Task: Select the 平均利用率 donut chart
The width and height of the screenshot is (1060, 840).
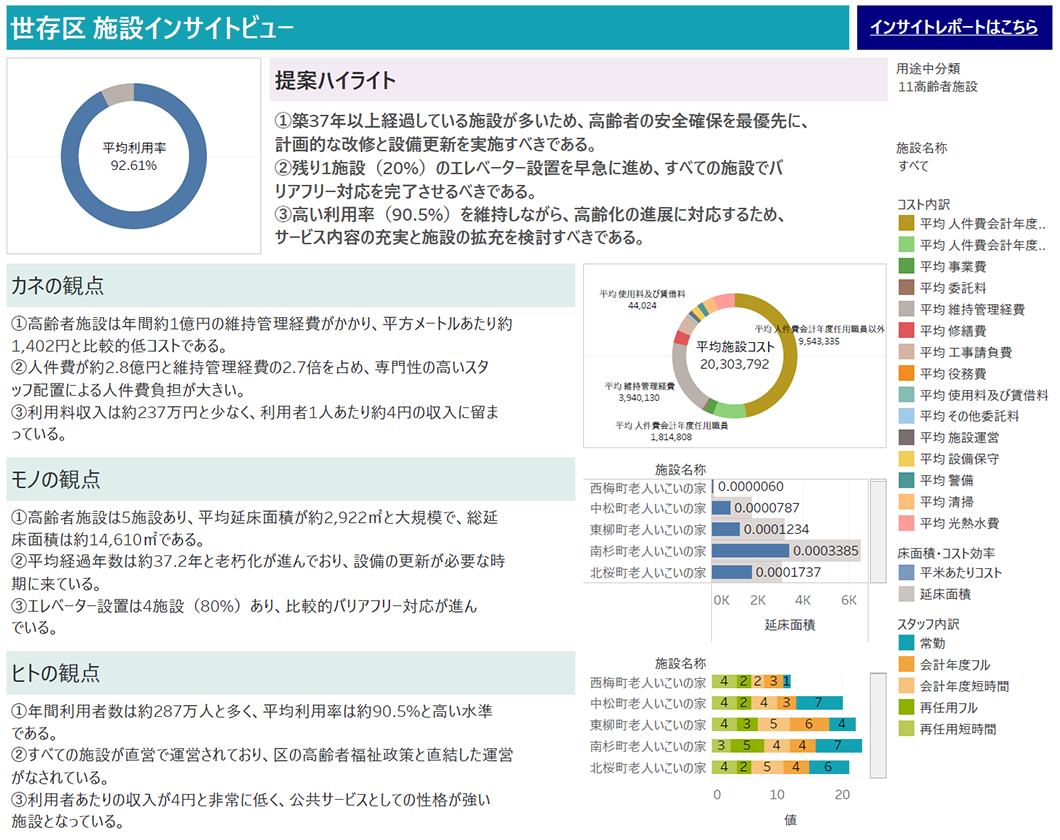Action: pos(134,156)
